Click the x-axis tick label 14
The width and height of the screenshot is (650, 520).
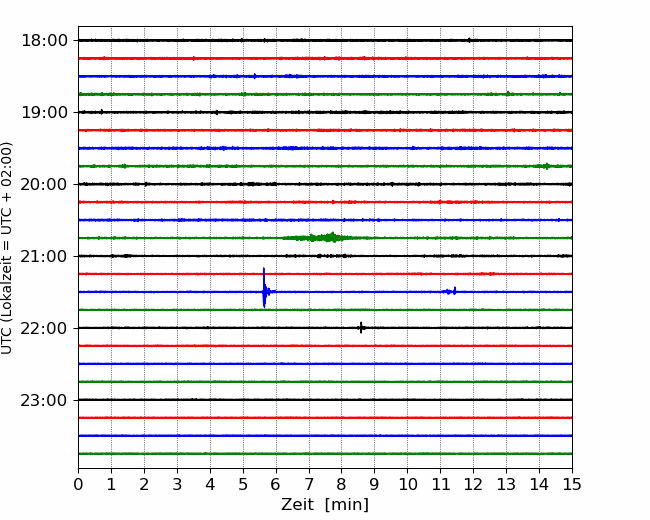click(x=539, y=484)
